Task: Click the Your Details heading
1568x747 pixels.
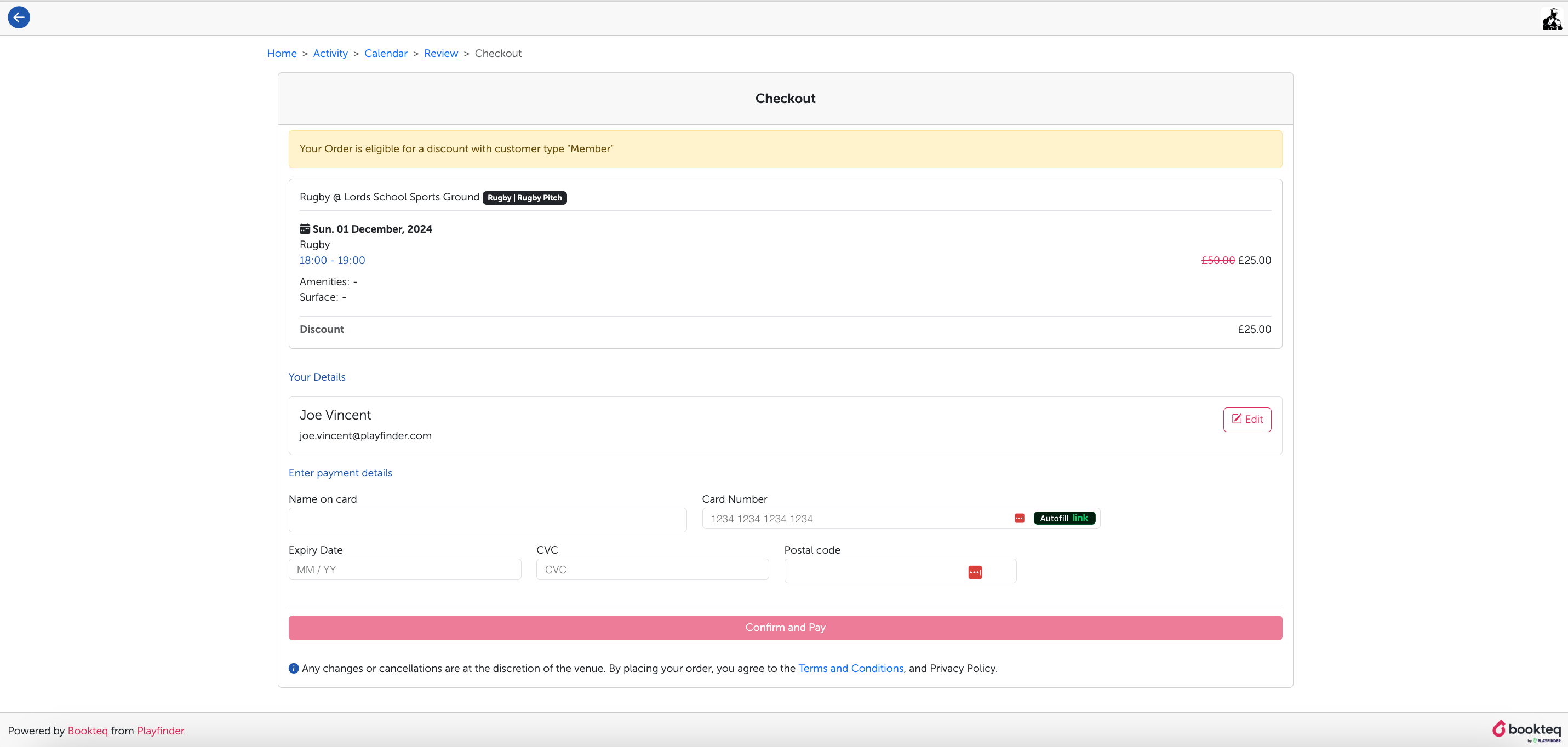Action: coord(317,377)
